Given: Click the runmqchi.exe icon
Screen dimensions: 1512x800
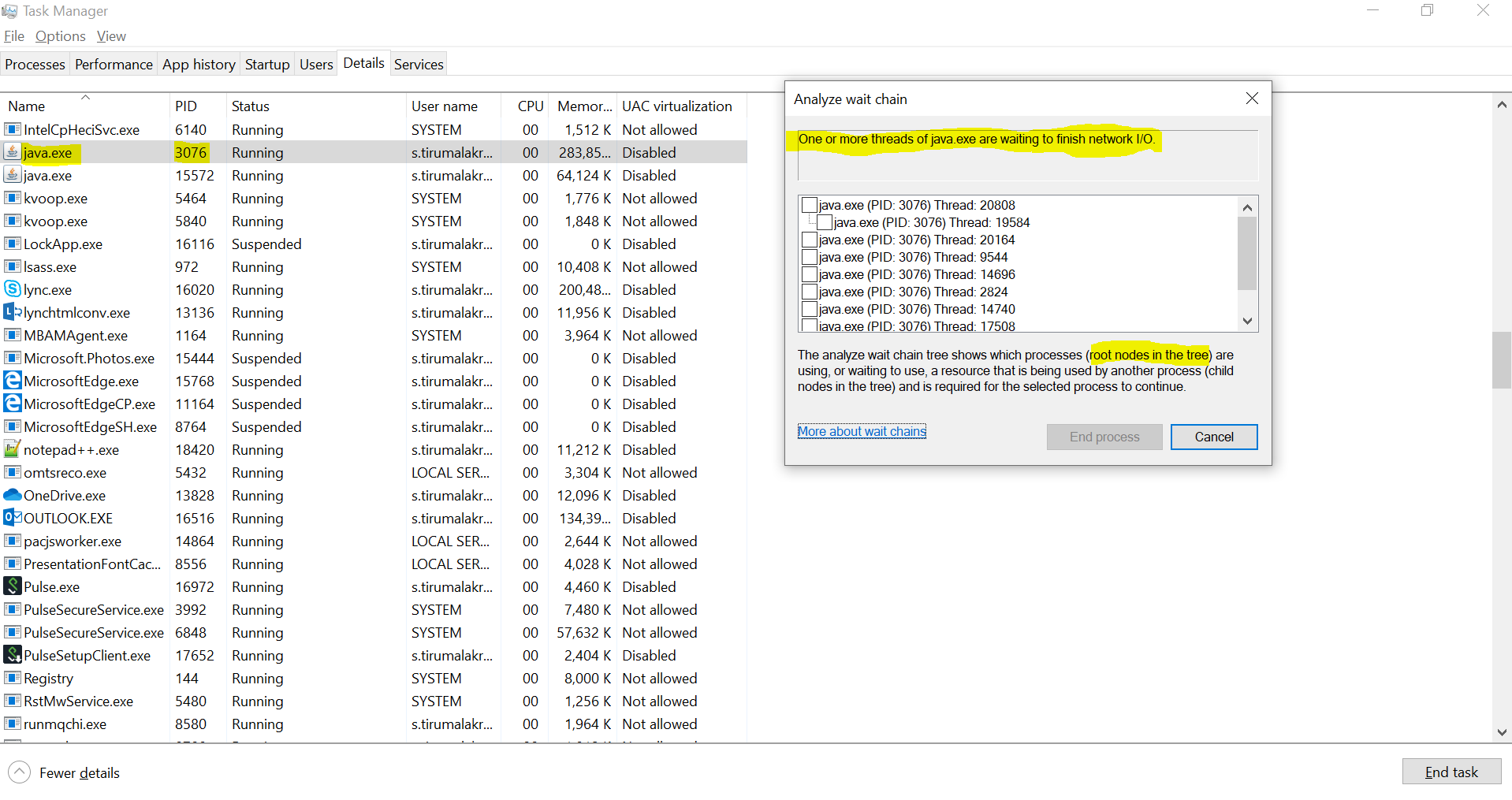Looking at the screenshot, I should pyautogui.click(x=12, y=724).
